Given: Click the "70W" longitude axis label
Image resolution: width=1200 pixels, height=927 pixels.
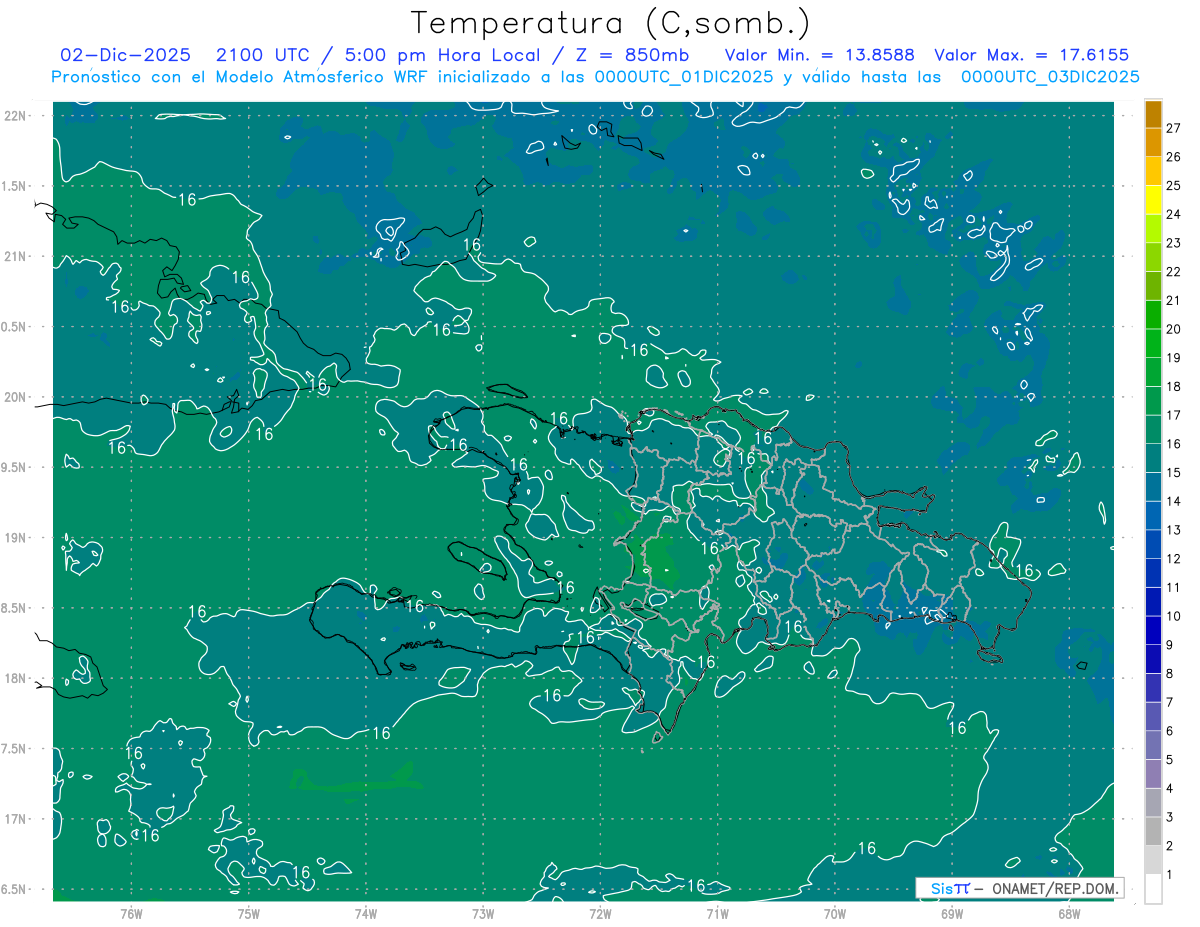Looking at the screenshot, I should click(x=834, y=913).
